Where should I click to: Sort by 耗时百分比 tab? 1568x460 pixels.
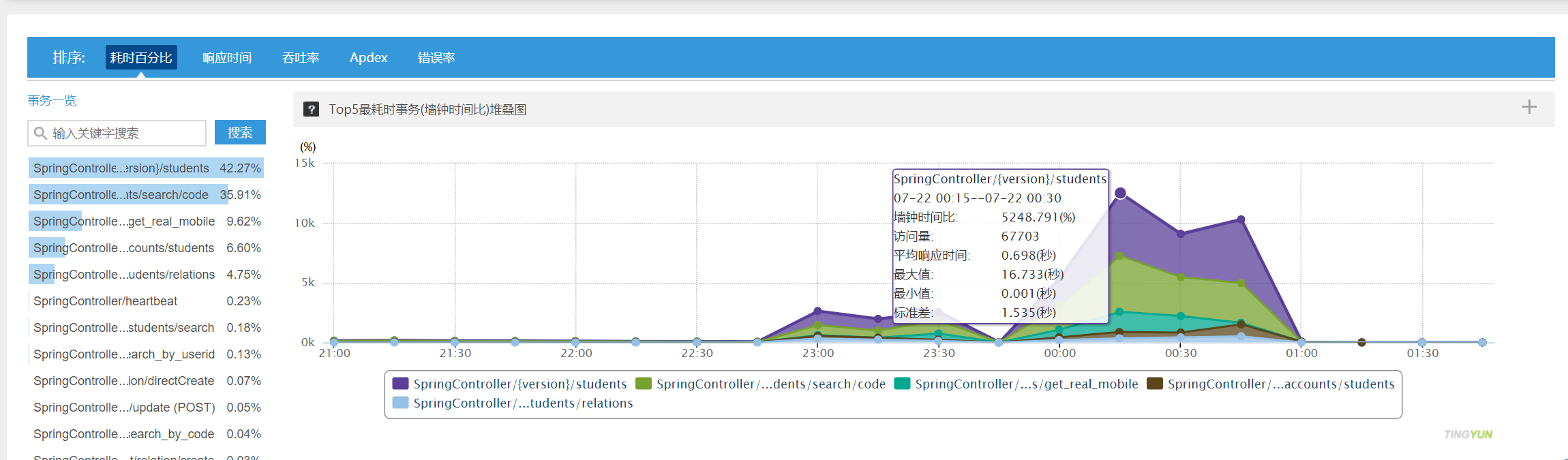pyautogui.click(x=141, y=57)
